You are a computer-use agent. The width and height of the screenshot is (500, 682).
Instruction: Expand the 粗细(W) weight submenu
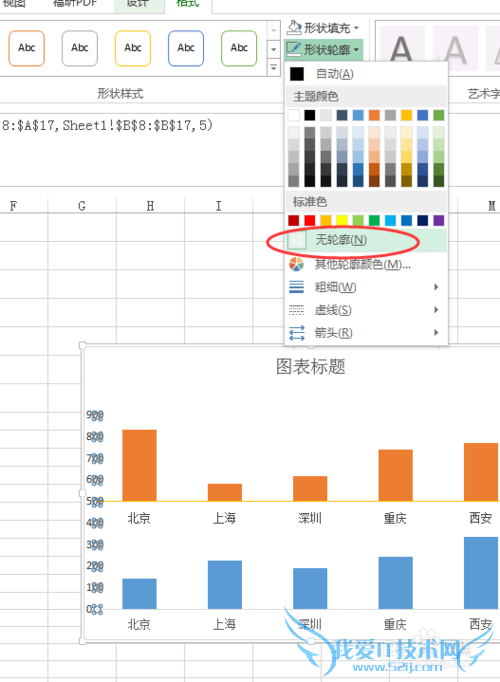(x=367, y=287)
